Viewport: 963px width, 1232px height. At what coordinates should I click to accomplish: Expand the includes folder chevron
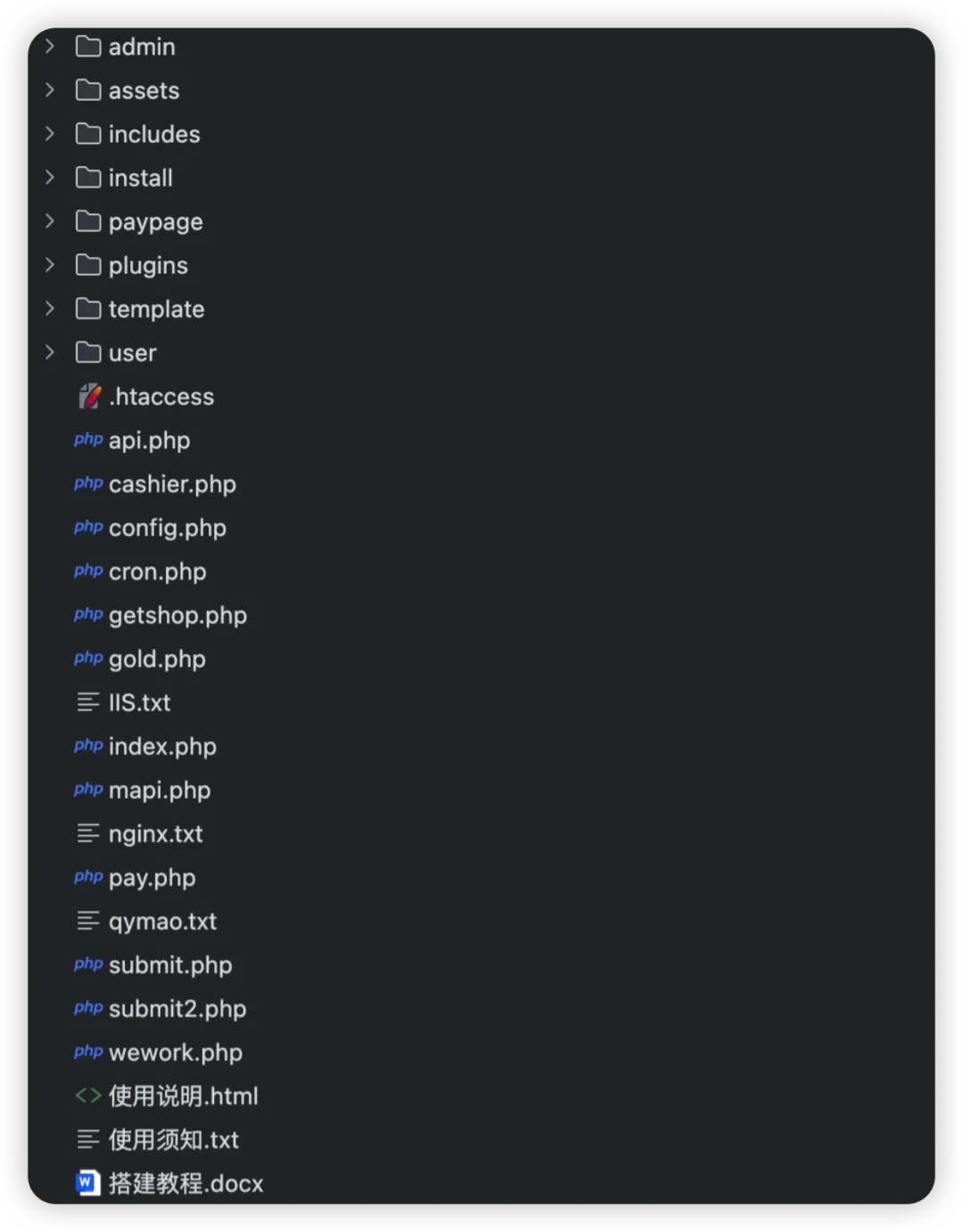click(50, 134)
